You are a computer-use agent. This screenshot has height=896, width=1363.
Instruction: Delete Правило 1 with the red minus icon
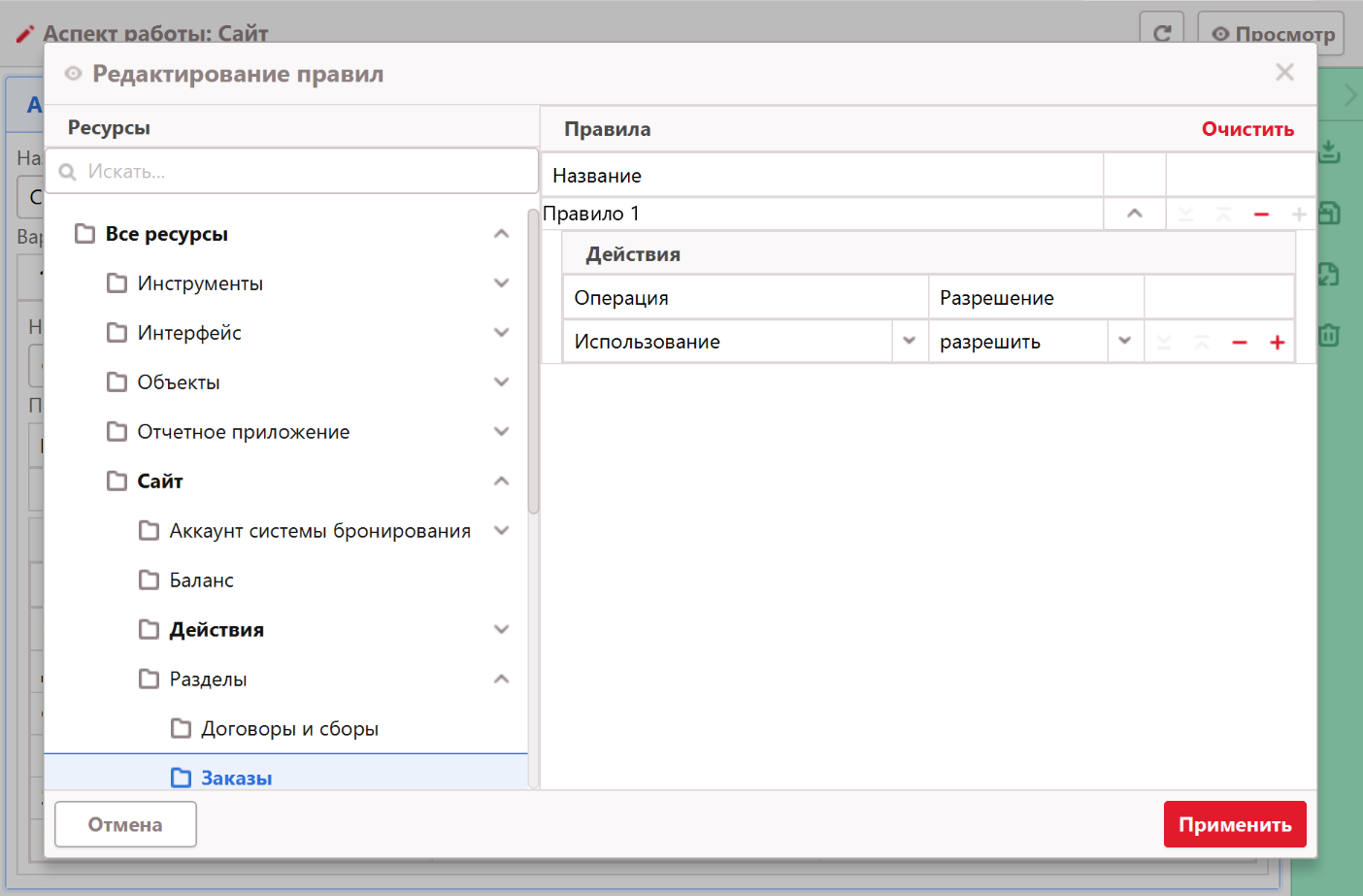1261,215
